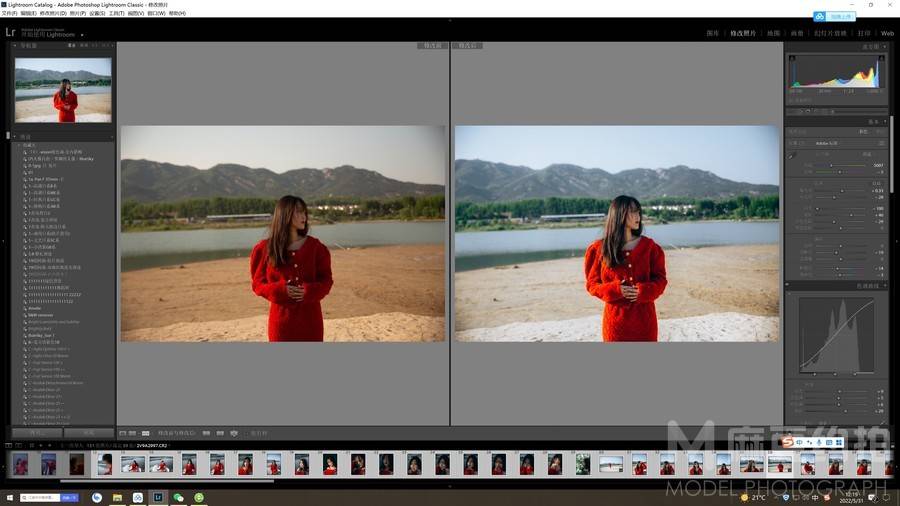Switch to the 地图 Map module
Image resolution: width=900 pixels, height=506 pixels.
pyautogui.click(x=773, y=33)
